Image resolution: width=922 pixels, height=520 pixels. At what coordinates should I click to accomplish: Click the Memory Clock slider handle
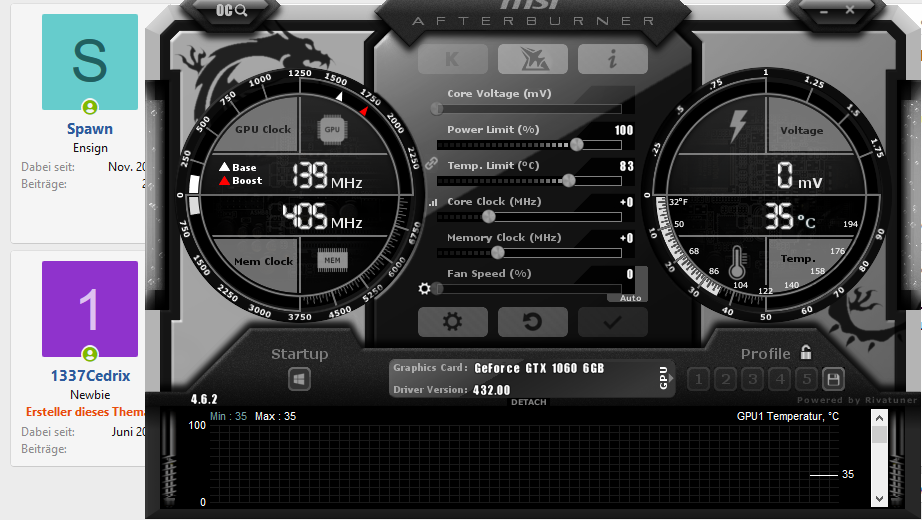(497, 253)
